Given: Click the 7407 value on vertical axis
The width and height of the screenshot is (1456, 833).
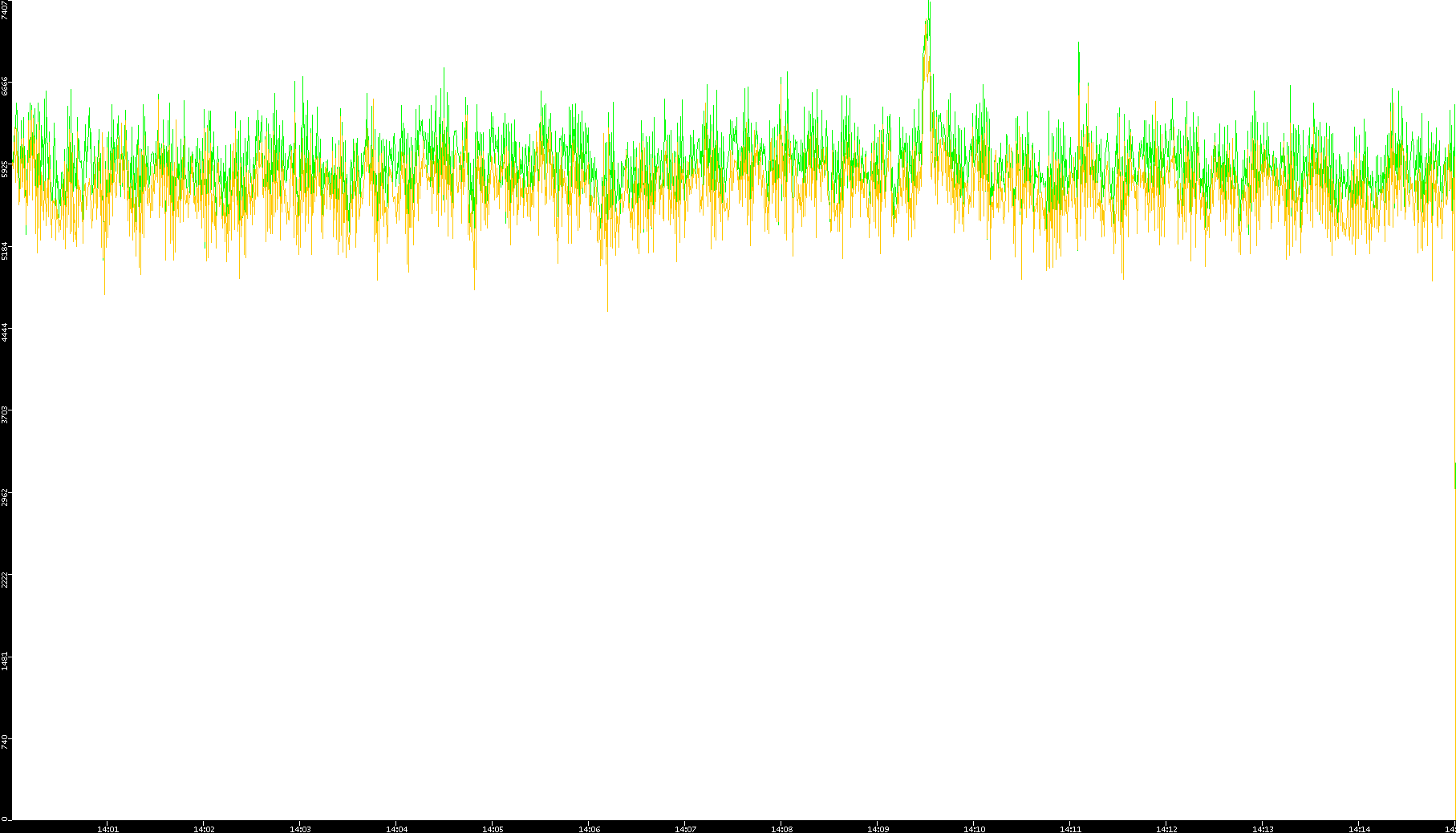Looking at the screenshot, I should pyautogui.click(x=6, y=10).
